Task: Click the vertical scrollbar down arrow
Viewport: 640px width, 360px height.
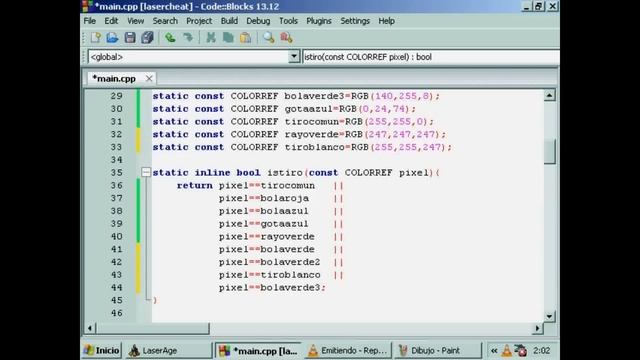Action: tap(549, 316)
